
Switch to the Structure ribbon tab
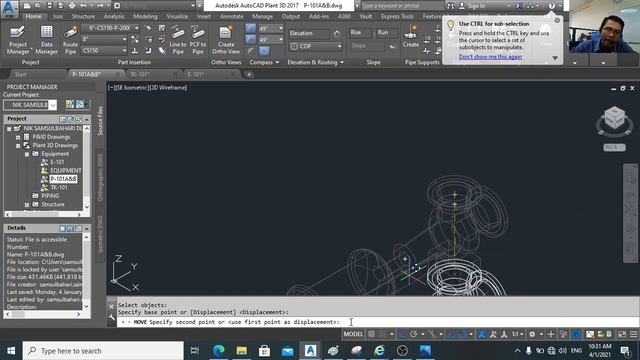tap(83, 16)
